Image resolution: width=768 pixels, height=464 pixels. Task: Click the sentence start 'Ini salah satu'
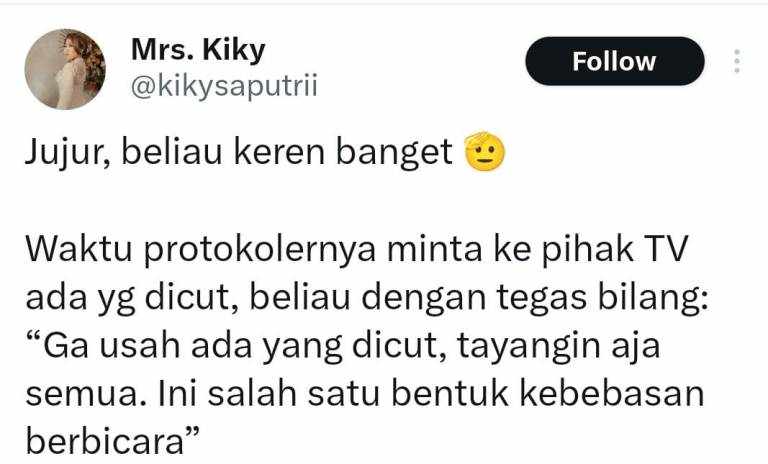point(268,393)
